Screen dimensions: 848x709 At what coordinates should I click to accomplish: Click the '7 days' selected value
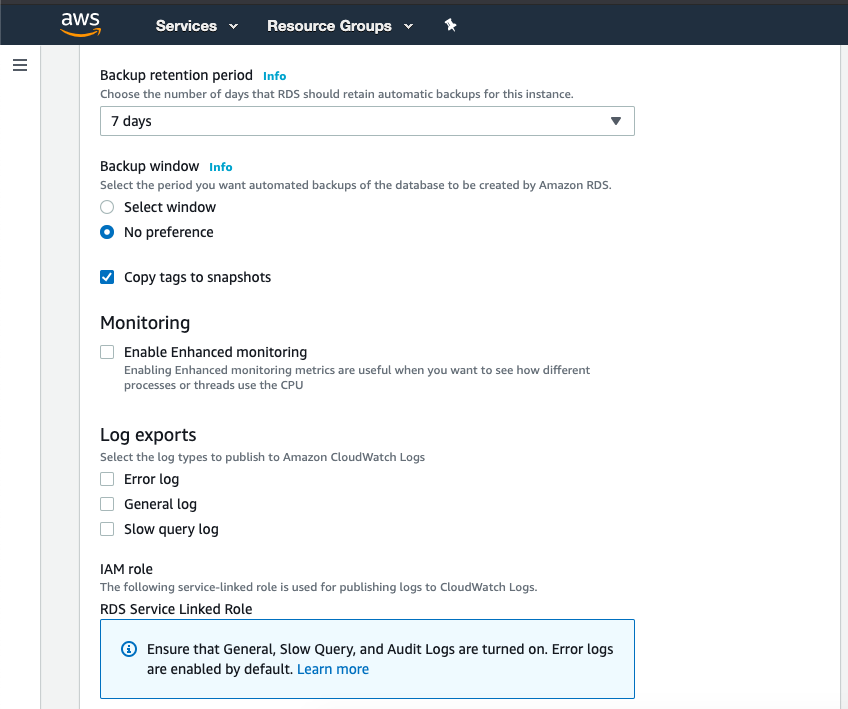(131, 121)
